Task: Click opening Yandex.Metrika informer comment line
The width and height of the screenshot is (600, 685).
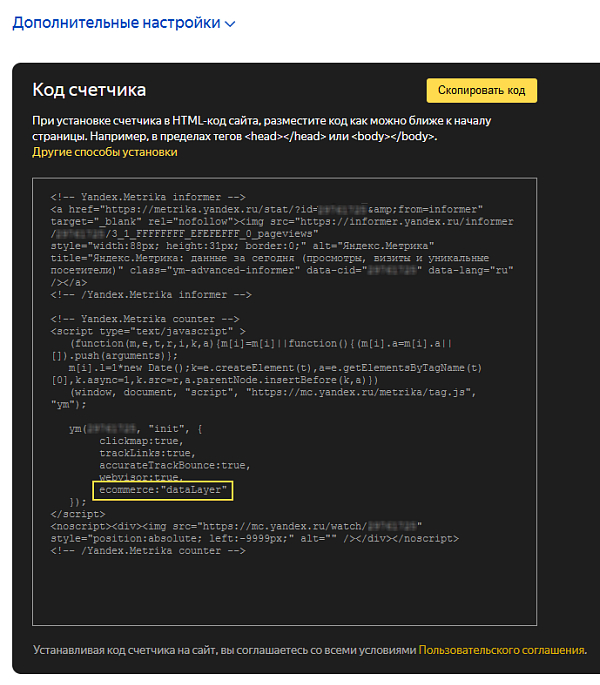Action: pyautogui.click(x=148, y=197)
